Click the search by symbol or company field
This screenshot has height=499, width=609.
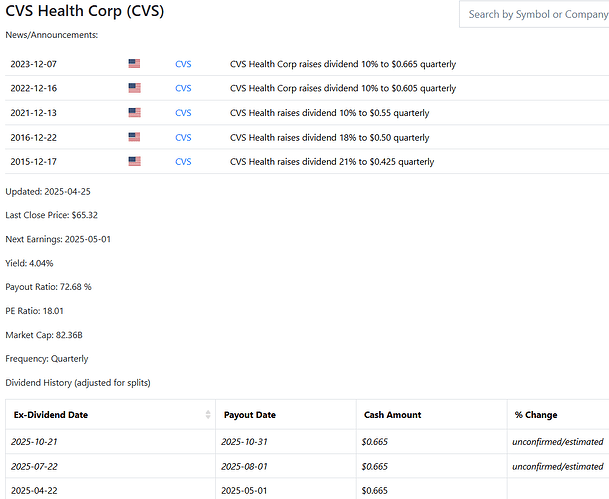tap(534, 14)
